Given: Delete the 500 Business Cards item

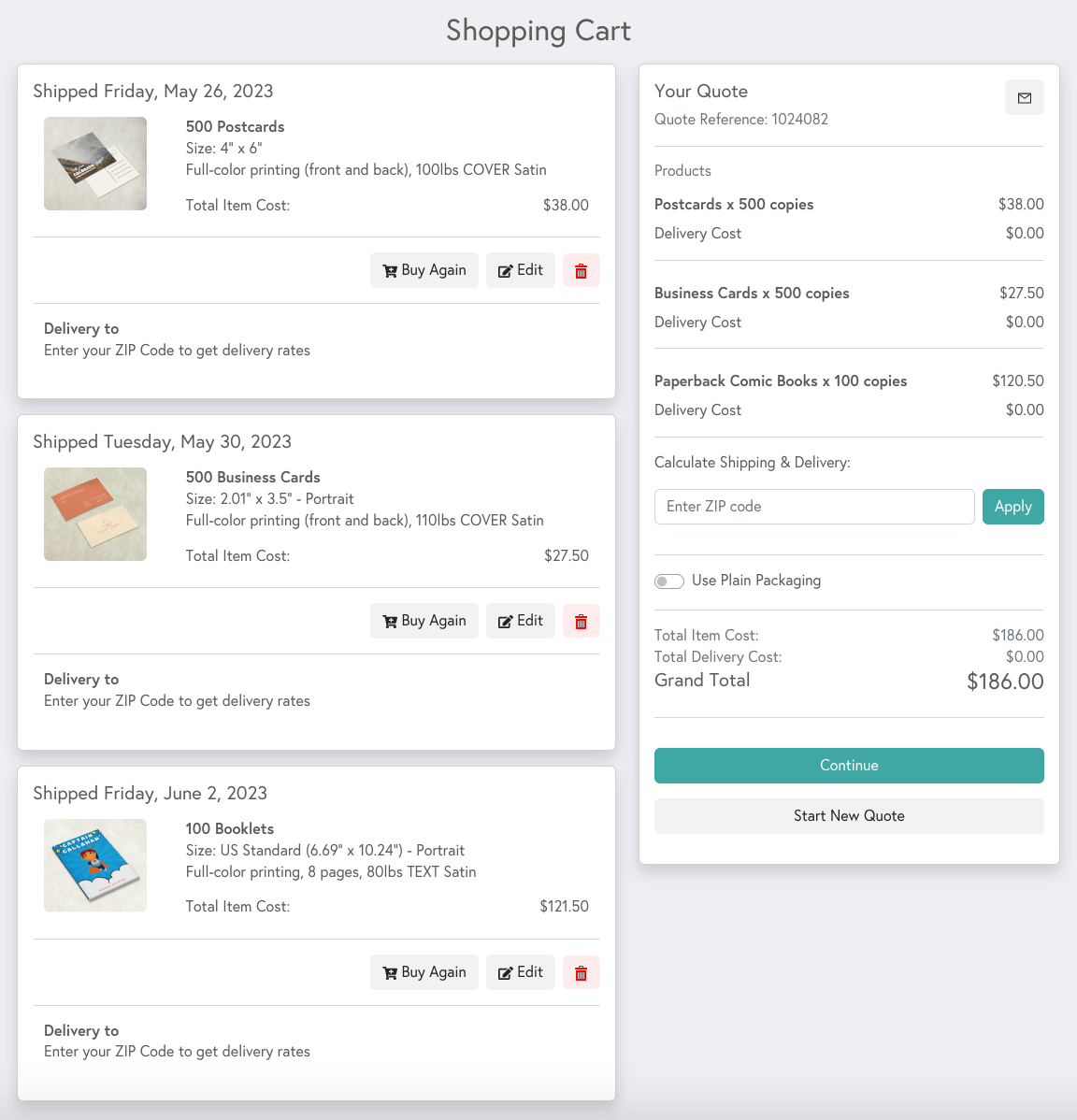Looking at the screenshot, I should point(581,622).
